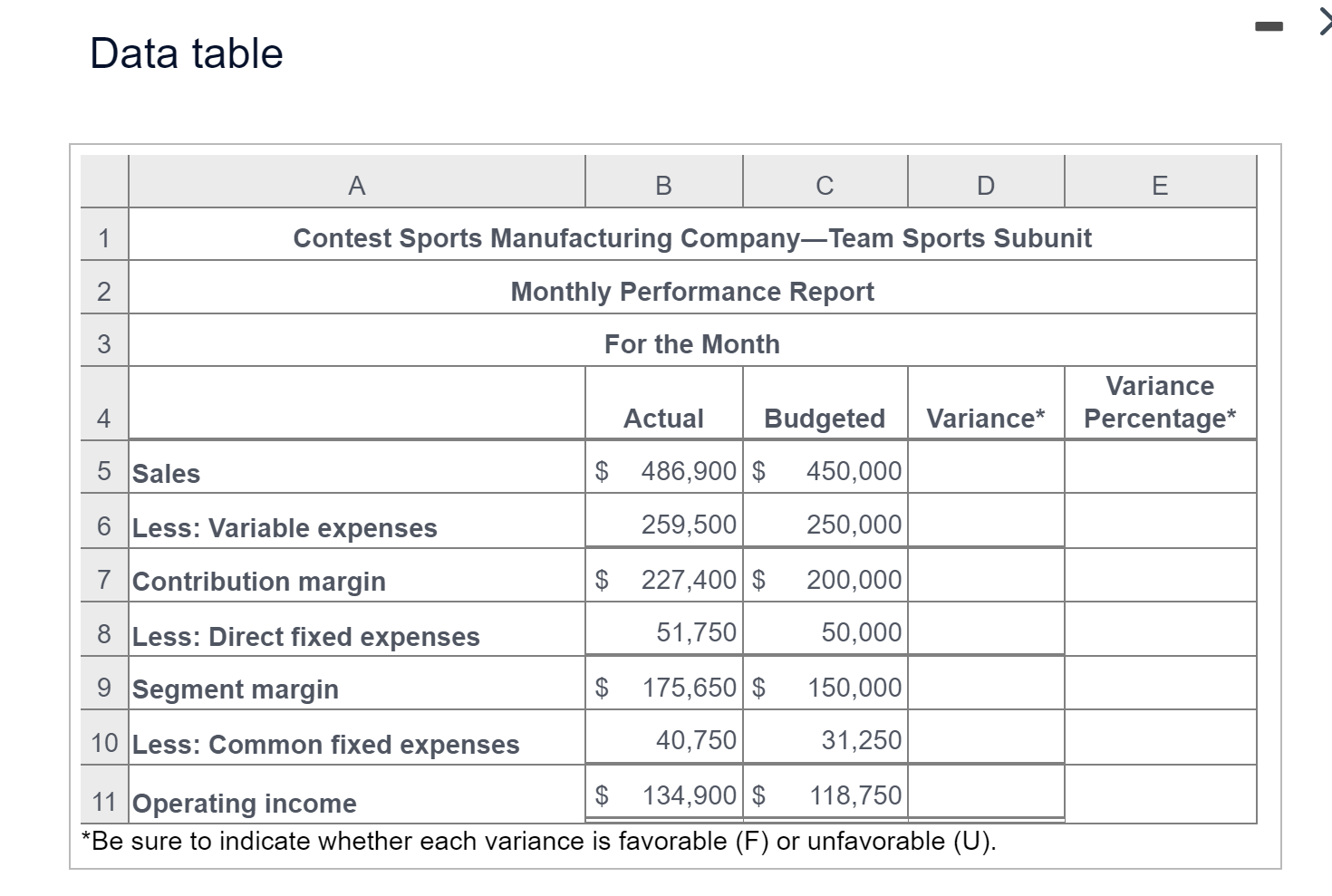Click the Less: Variable expenses label

pos(283,527)
